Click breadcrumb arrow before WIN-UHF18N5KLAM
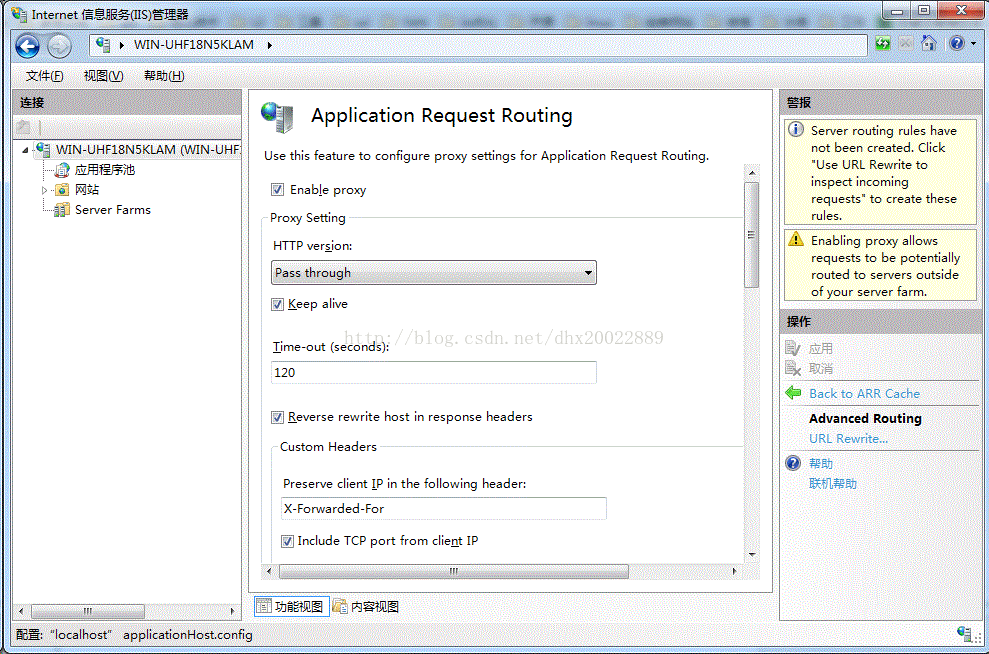The width and height of the screenshot is (989, 654). tap(121, 45)
